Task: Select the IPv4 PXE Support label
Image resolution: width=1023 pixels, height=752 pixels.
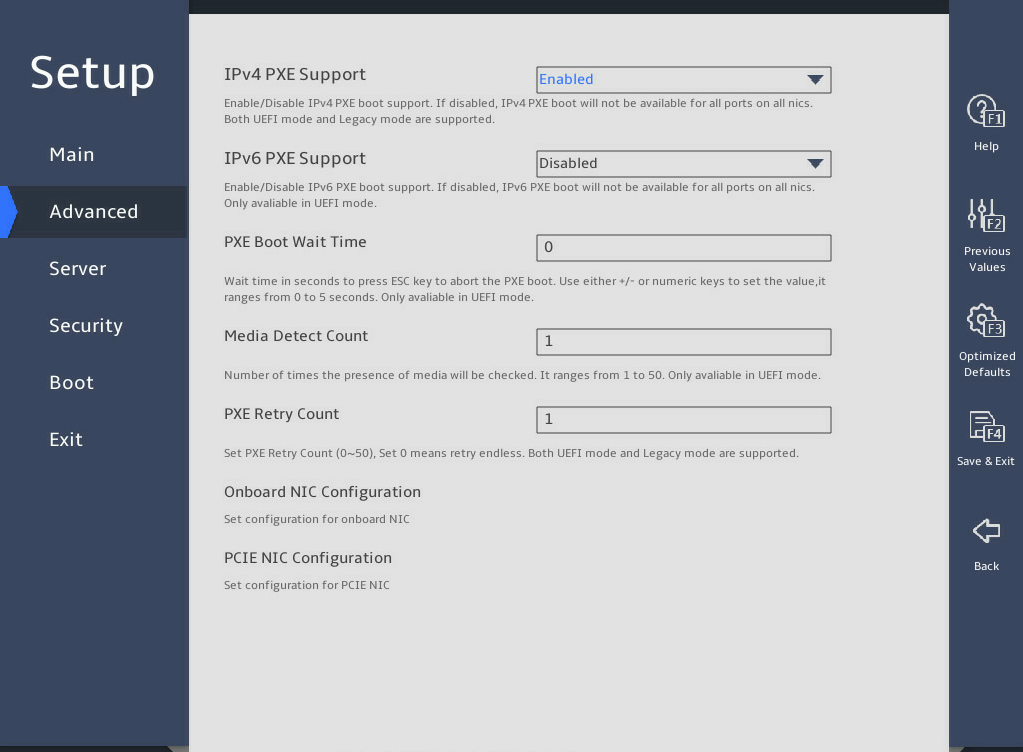Action: click(295, 74)
